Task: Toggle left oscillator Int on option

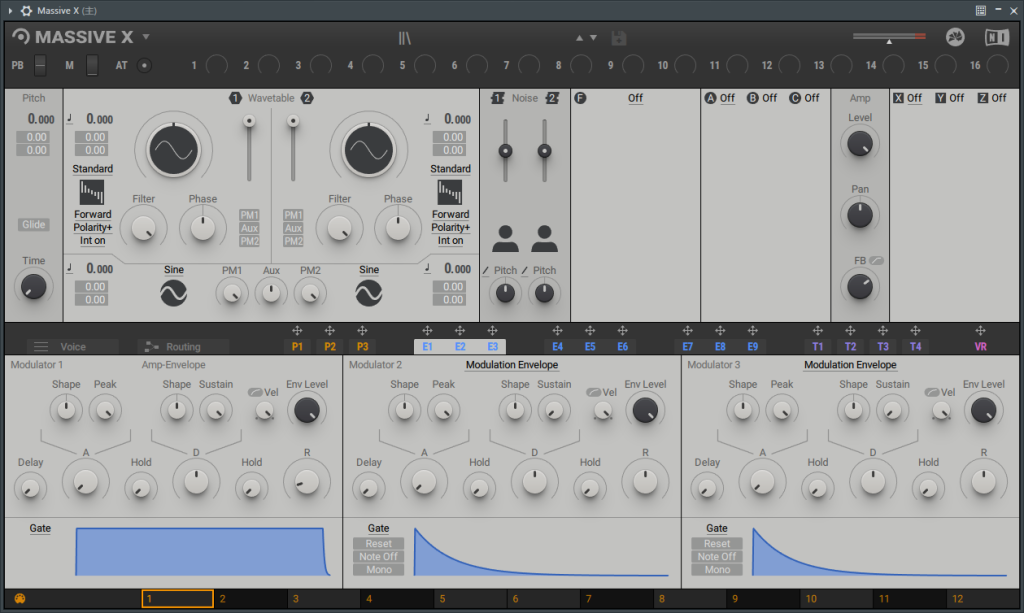Action: tap(93, 240)
